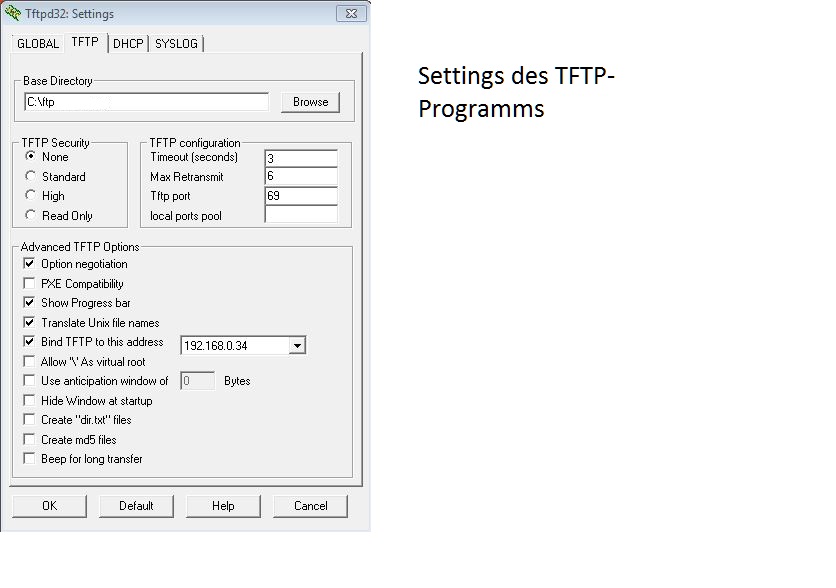Click Browse to choose base directory
The image size is (836, 588).
tap(310, 102)
